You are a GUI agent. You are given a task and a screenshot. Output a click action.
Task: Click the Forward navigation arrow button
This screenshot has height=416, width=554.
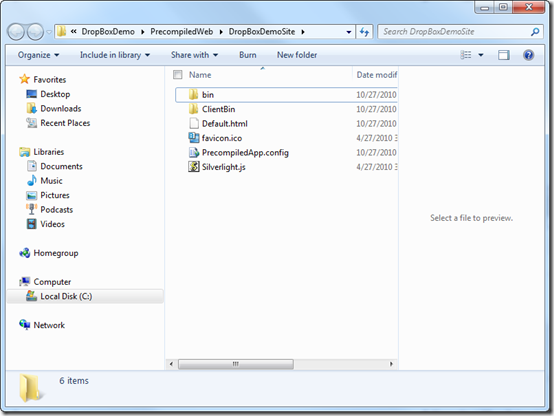[x=35, y=32]
